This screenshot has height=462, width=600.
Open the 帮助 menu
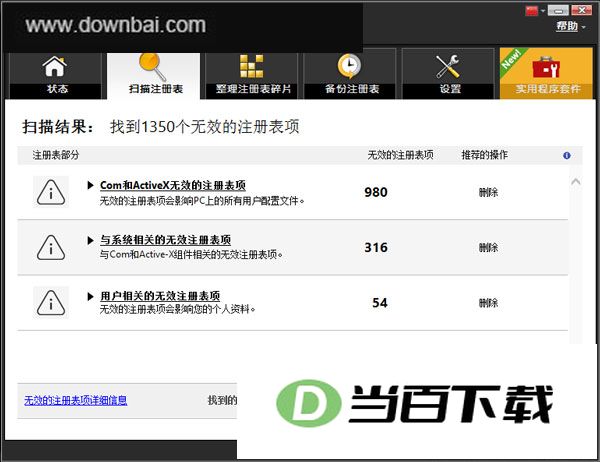pos(570,26)
